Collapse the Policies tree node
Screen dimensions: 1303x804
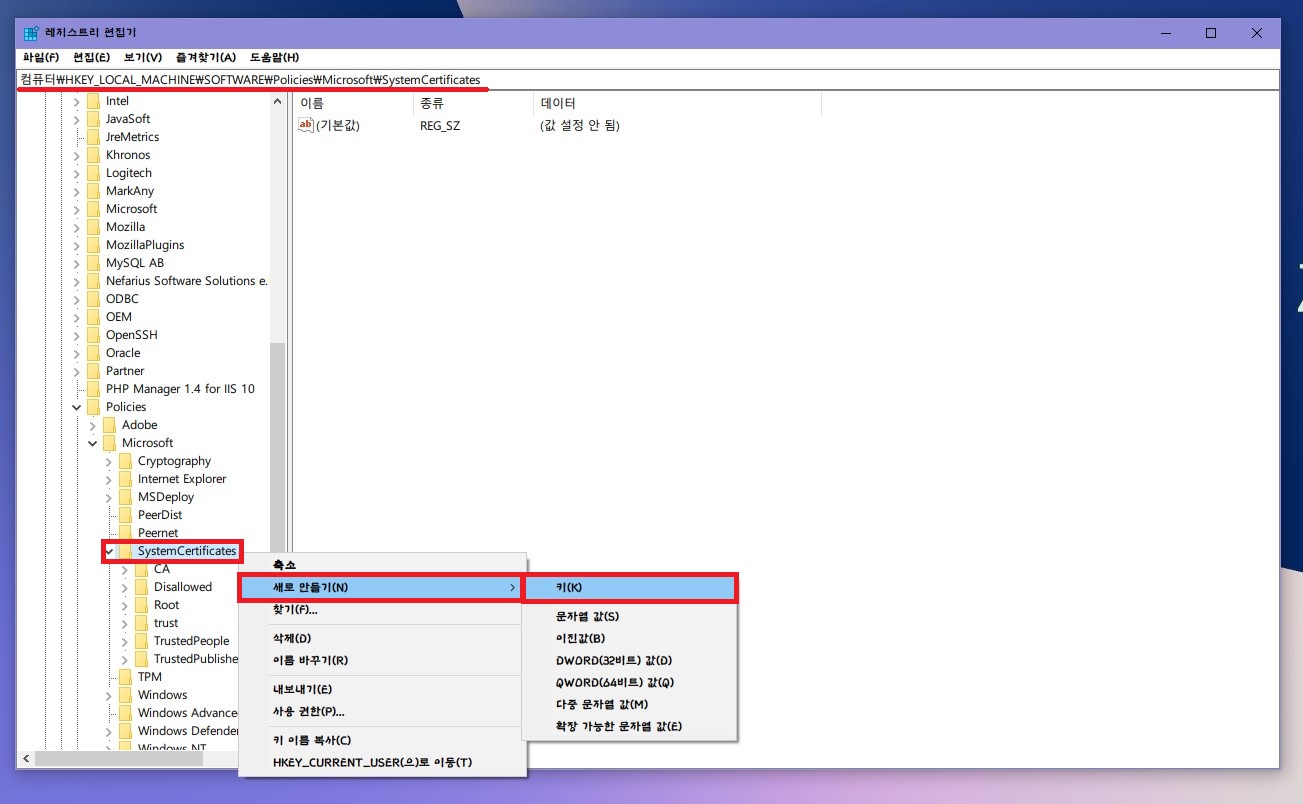(77, 407)
